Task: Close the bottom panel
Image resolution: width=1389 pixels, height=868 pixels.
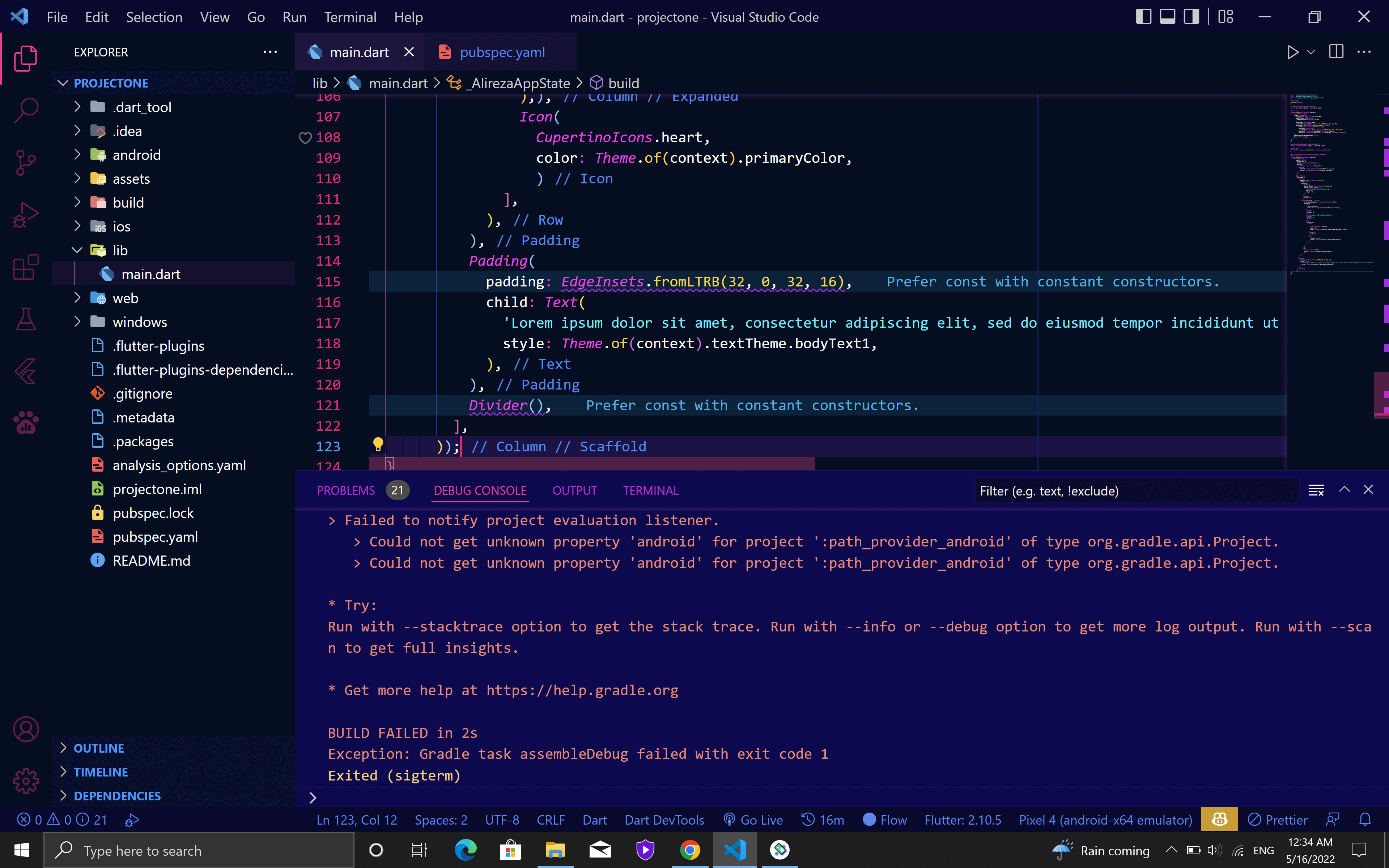Action: [1368, 490]
